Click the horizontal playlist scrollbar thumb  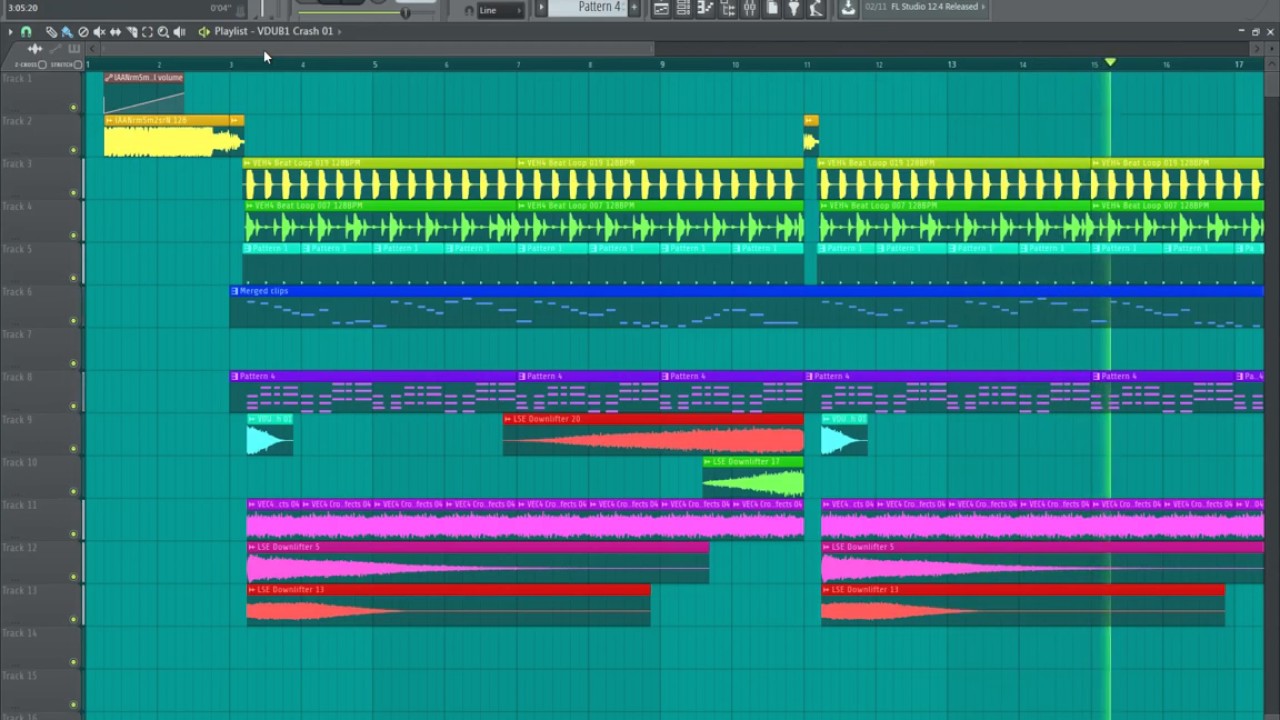point(378,48)
